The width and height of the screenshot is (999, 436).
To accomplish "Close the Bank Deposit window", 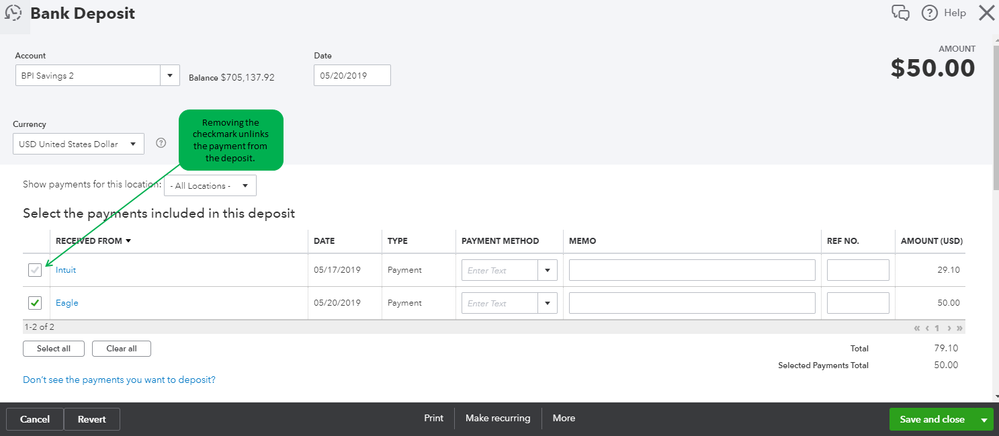I will click(x=986, y=13).
